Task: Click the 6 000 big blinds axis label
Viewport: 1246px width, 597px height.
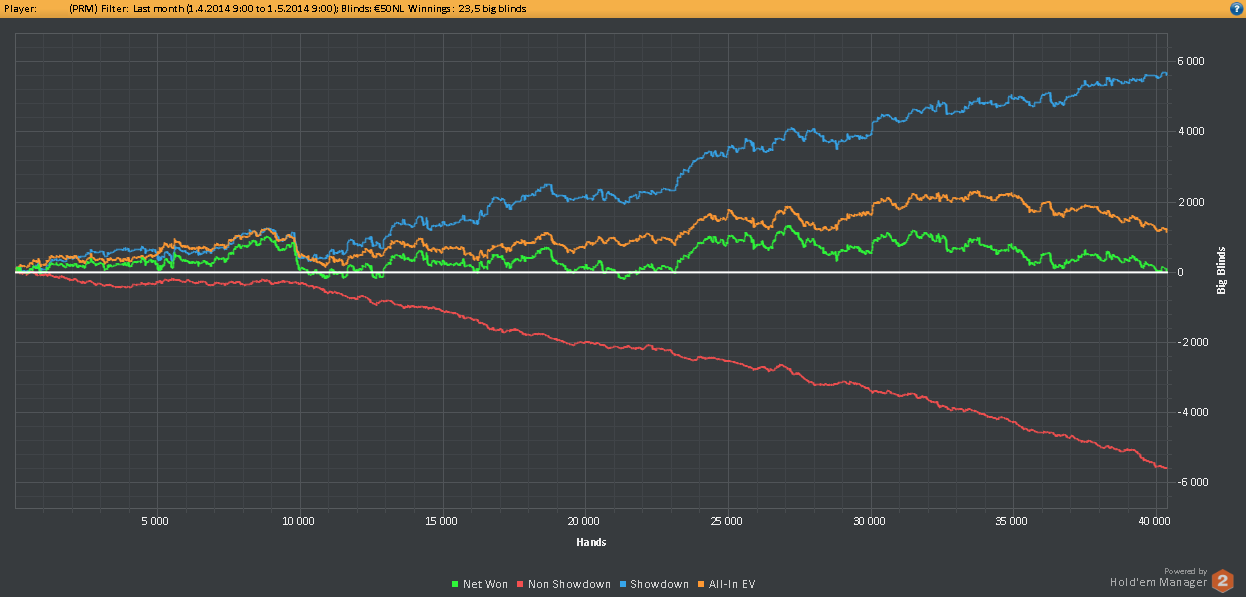Action: (1192, 62)
